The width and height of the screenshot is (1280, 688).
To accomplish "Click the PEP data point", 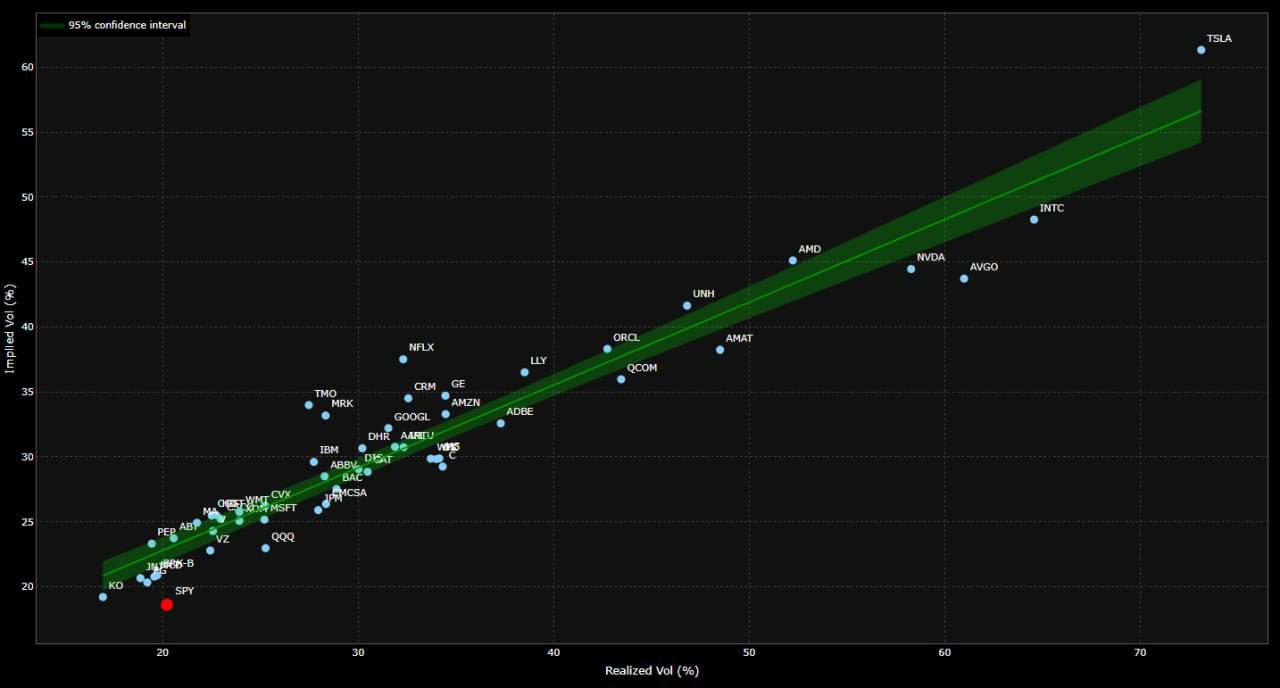I will point(152,544).
